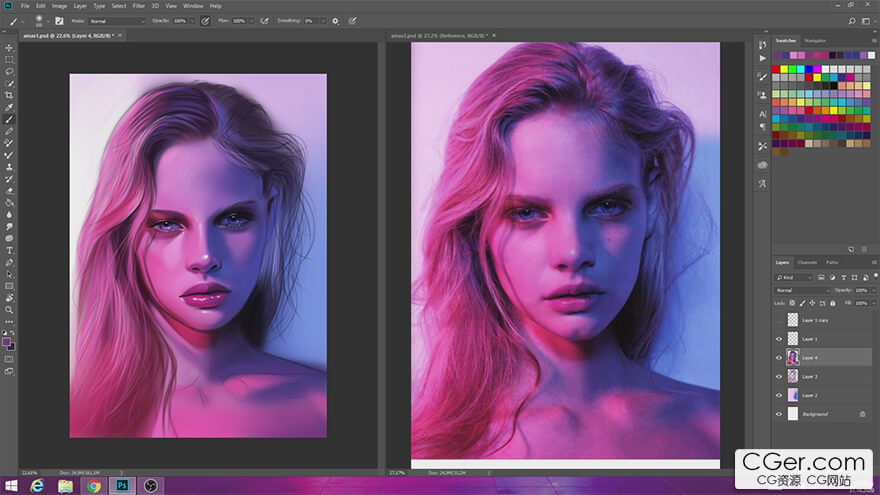Open brush preset picker arrow
Viewport: 880px width, 495px height.
(x=48, y=21)
